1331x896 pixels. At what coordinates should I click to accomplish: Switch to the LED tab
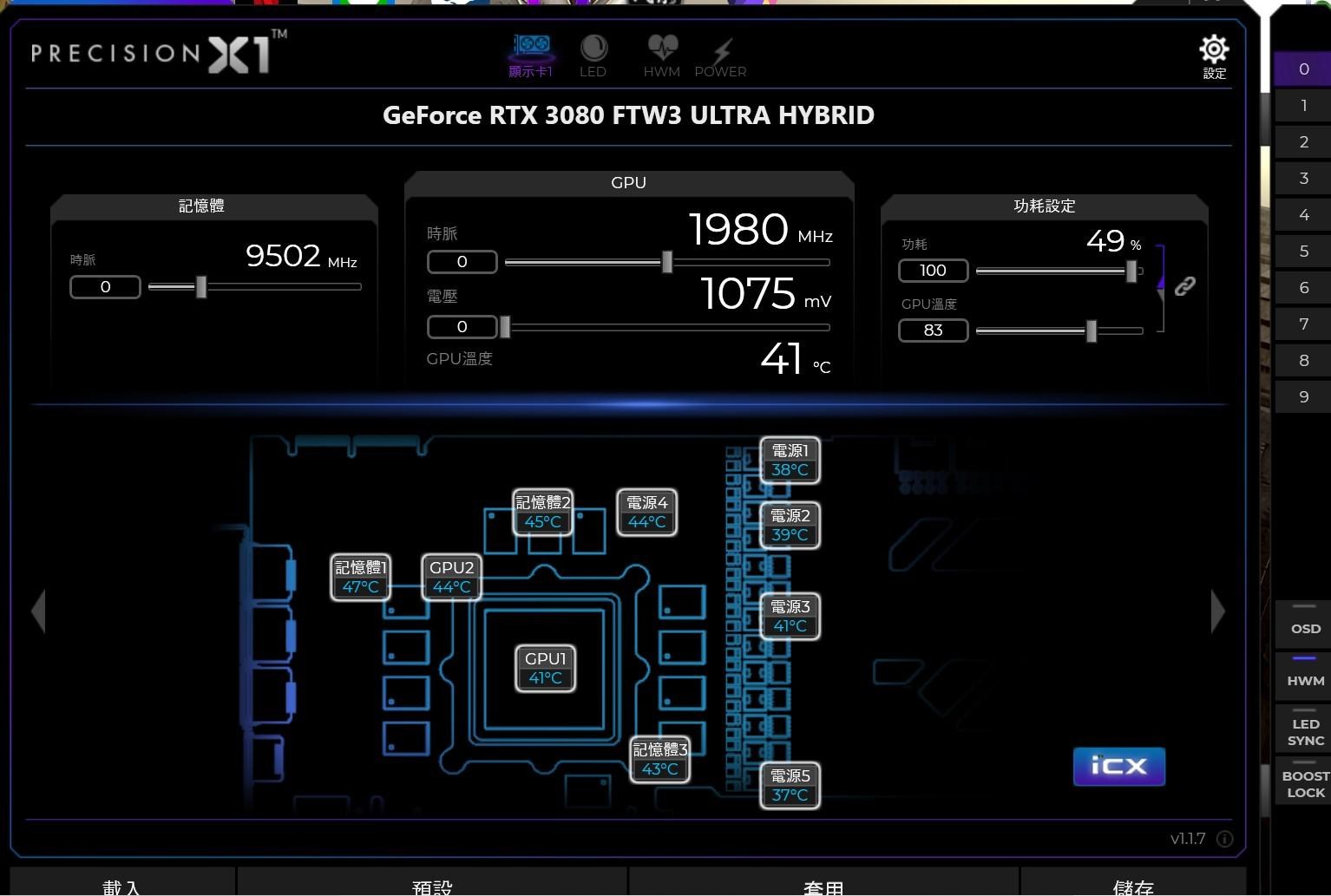593,56
